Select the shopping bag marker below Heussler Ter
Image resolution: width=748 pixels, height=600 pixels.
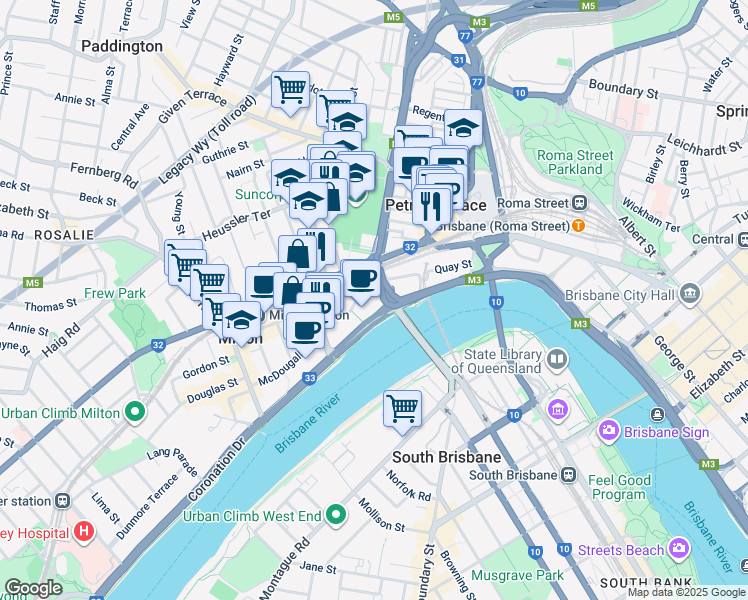[298, 253]
